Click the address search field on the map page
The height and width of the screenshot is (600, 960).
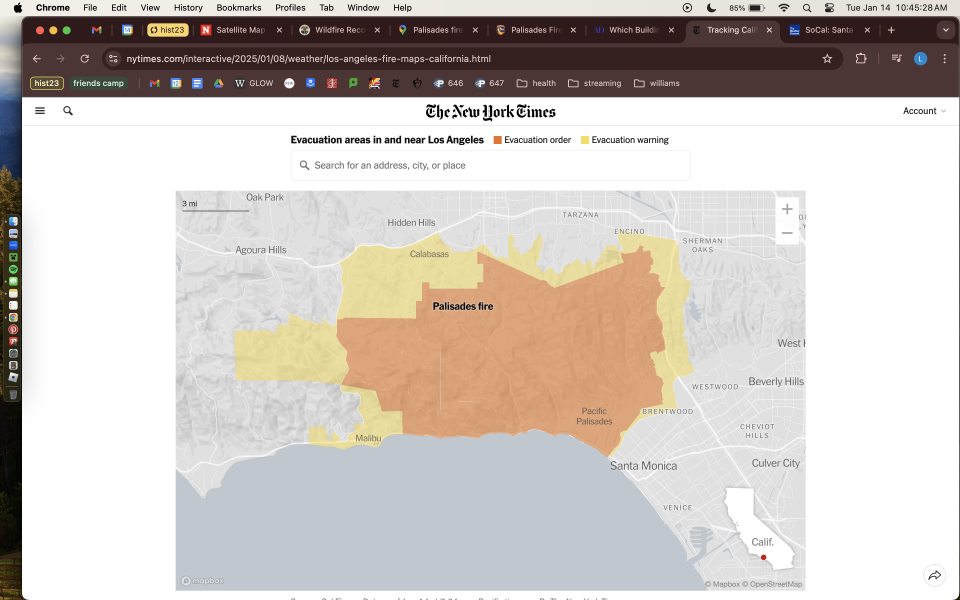490,165
